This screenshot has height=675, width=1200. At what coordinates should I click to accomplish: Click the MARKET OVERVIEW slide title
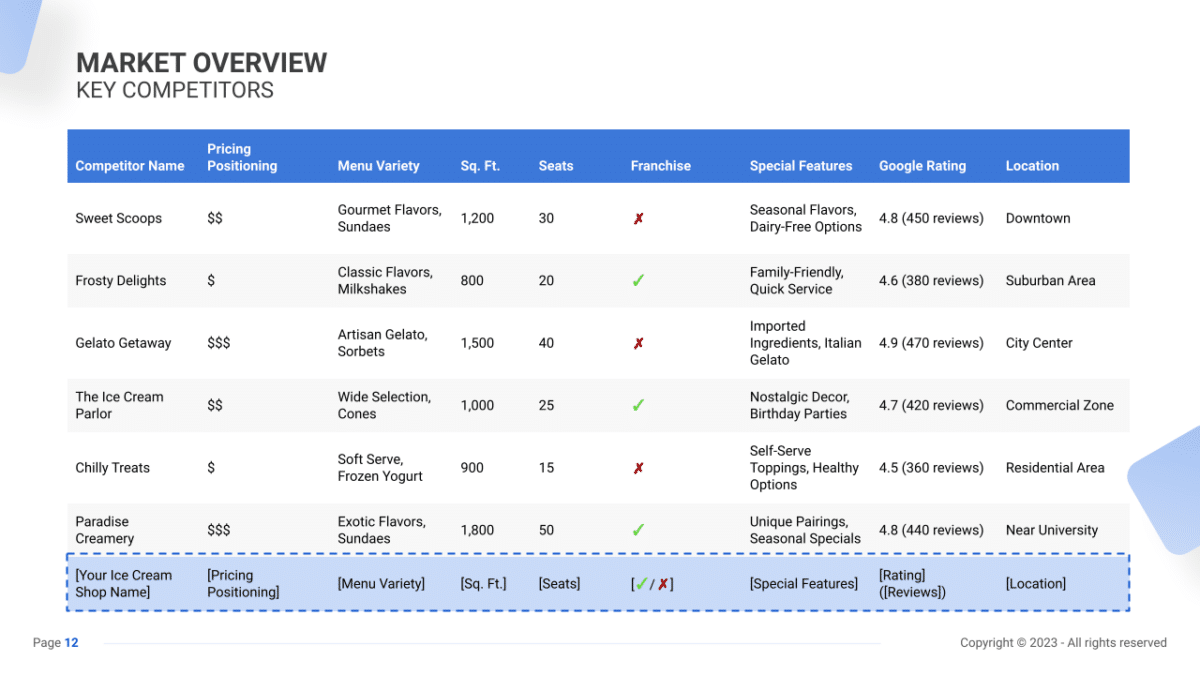pos(200,62)
